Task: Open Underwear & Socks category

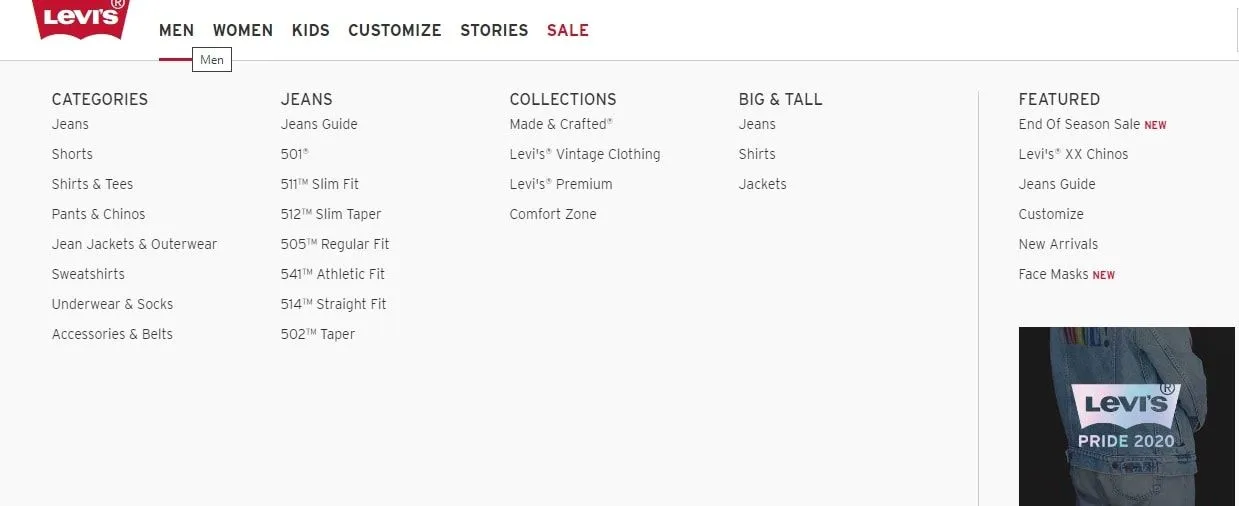Action: 113,304
